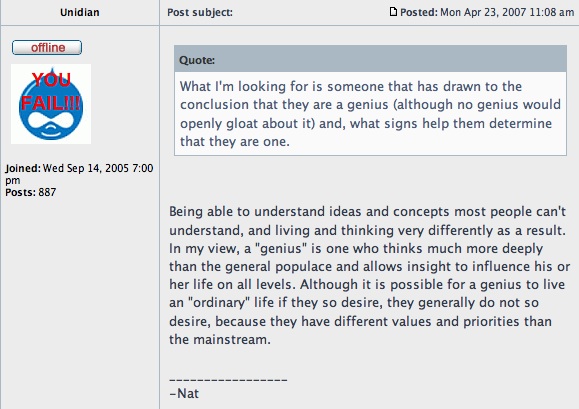Click the red offline status button

47,48
